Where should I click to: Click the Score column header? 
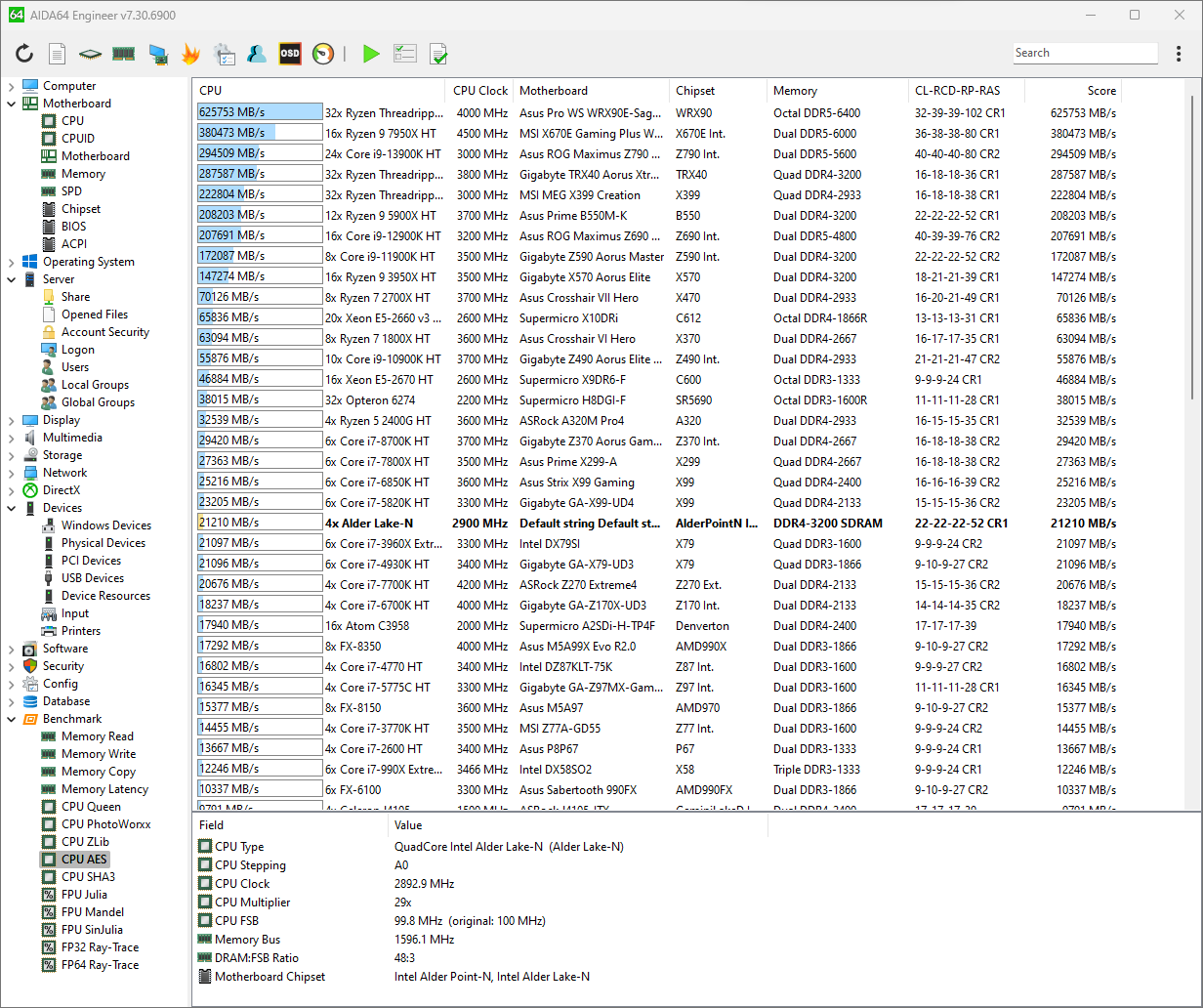(x=1100, y=91)
